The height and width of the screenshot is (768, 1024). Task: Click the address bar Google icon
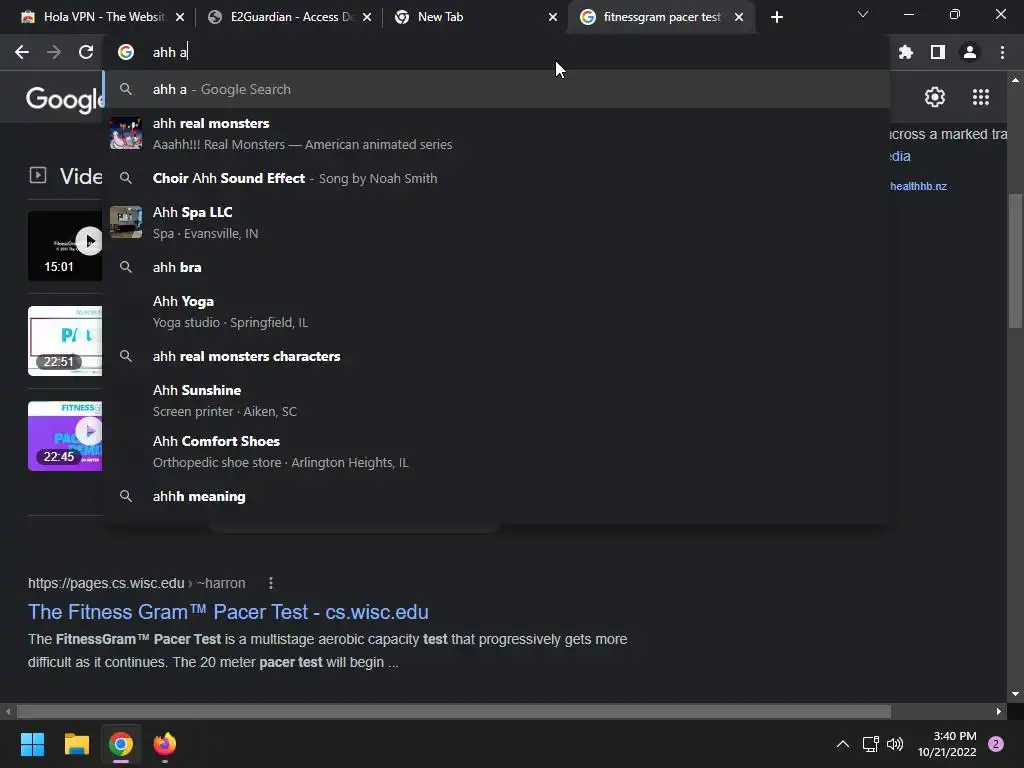pyautogui.click(x=125, y=52)
